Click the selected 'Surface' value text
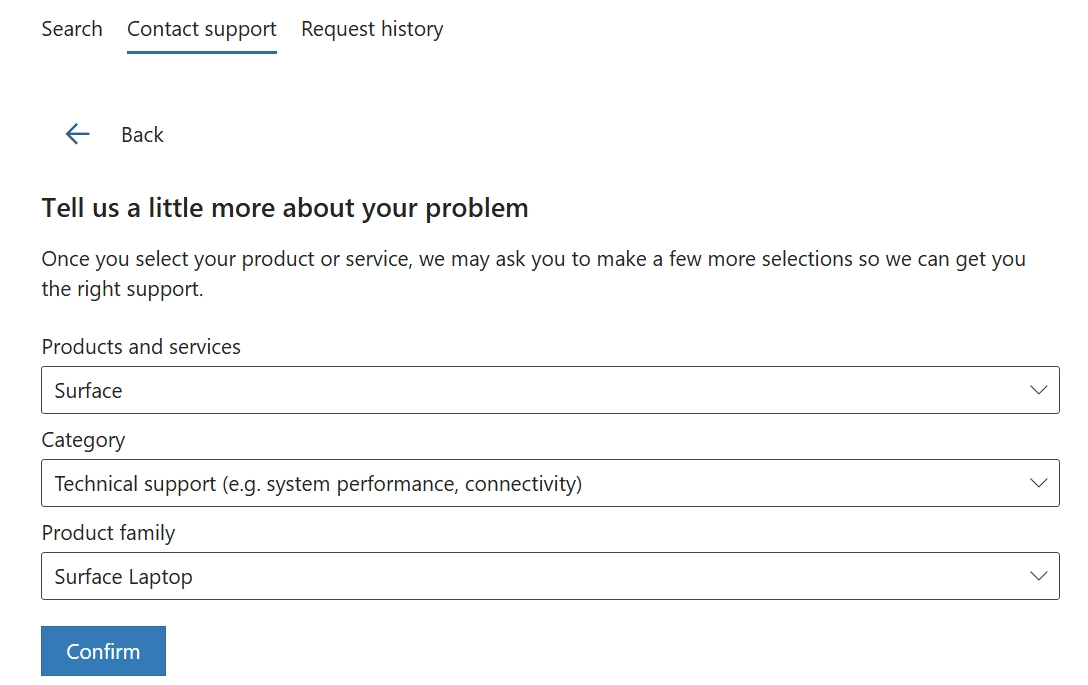Image resolution: width=1088 pixels, height=685 pixels. pos(88,391)
